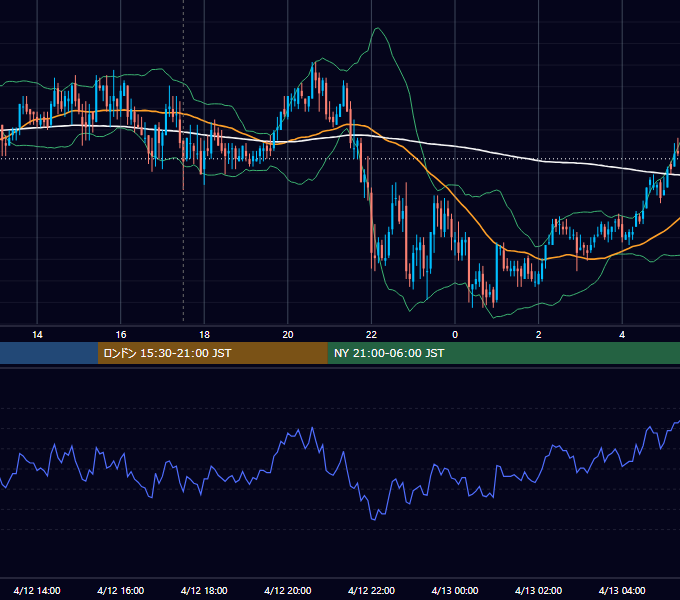Click the hour label 0 on price chart axis

455,334
